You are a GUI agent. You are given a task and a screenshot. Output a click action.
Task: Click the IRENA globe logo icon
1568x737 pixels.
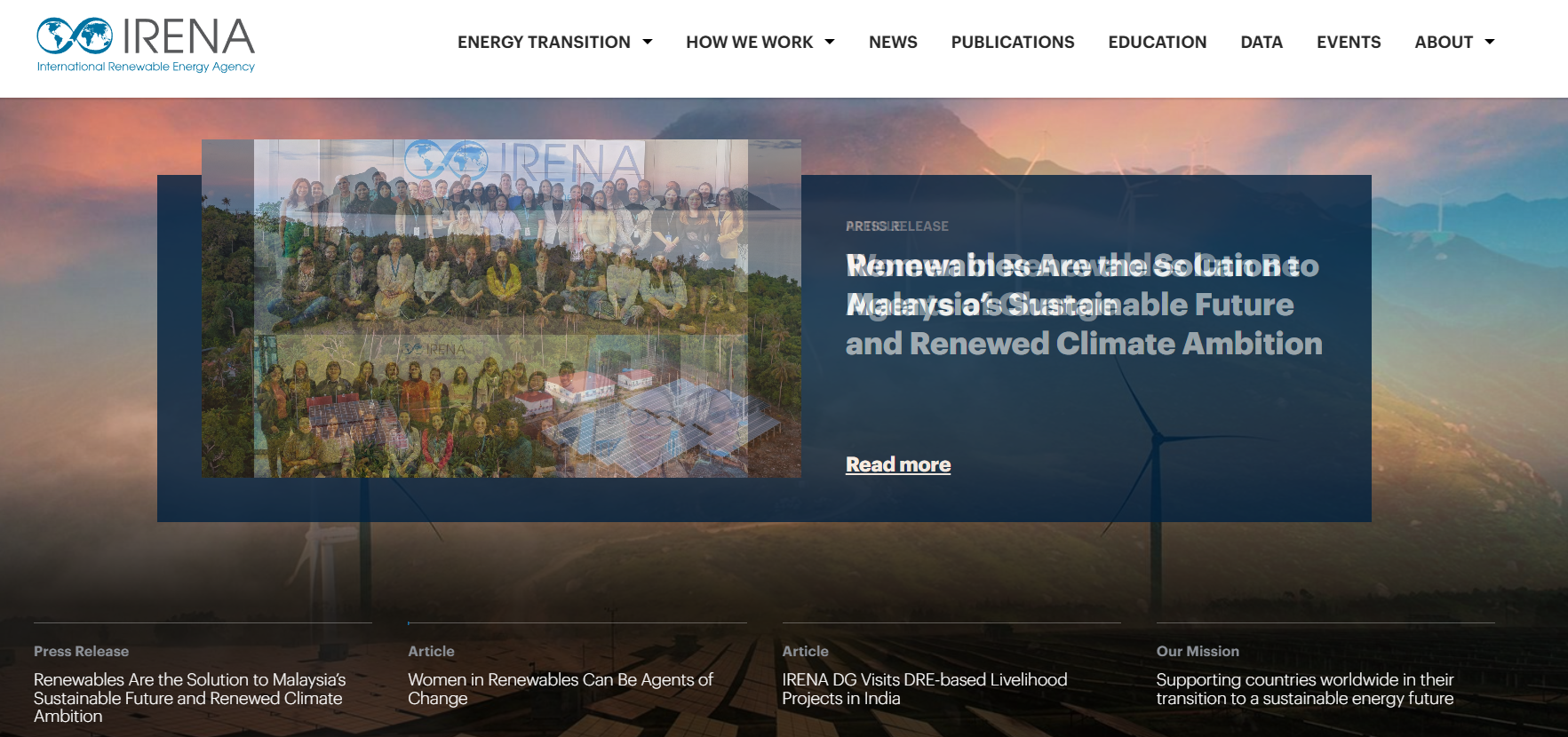click(x=75, y=36)
